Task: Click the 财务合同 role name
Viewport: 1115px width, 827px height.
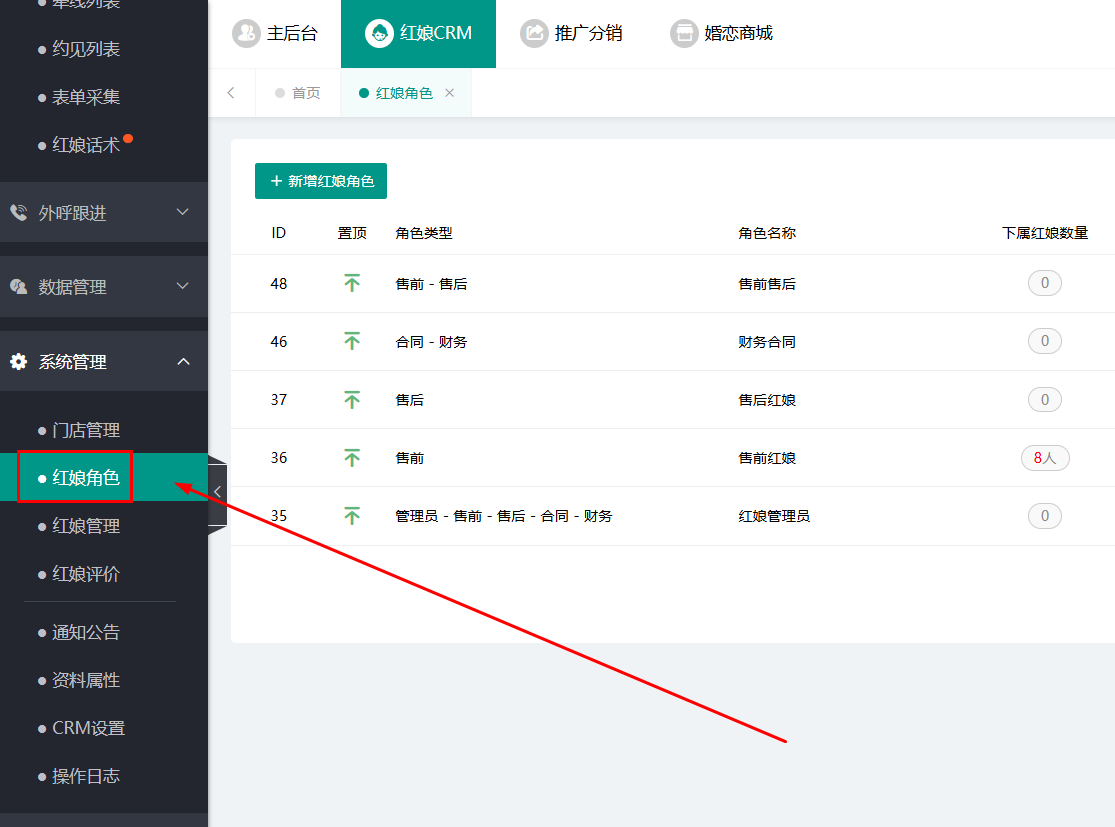Action: pyautogui.click(x=767, y=342)
